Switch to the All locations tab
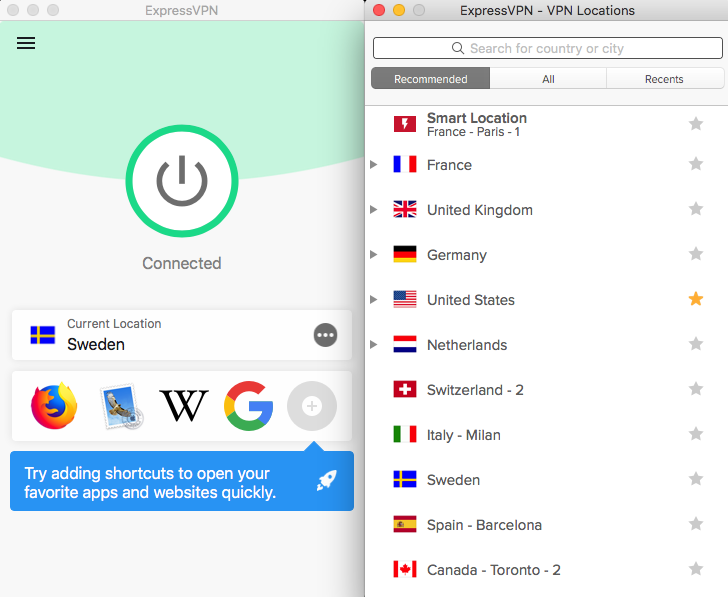This screenshot has height=597, width=728. pyautogui.click(x=548, y=79)
